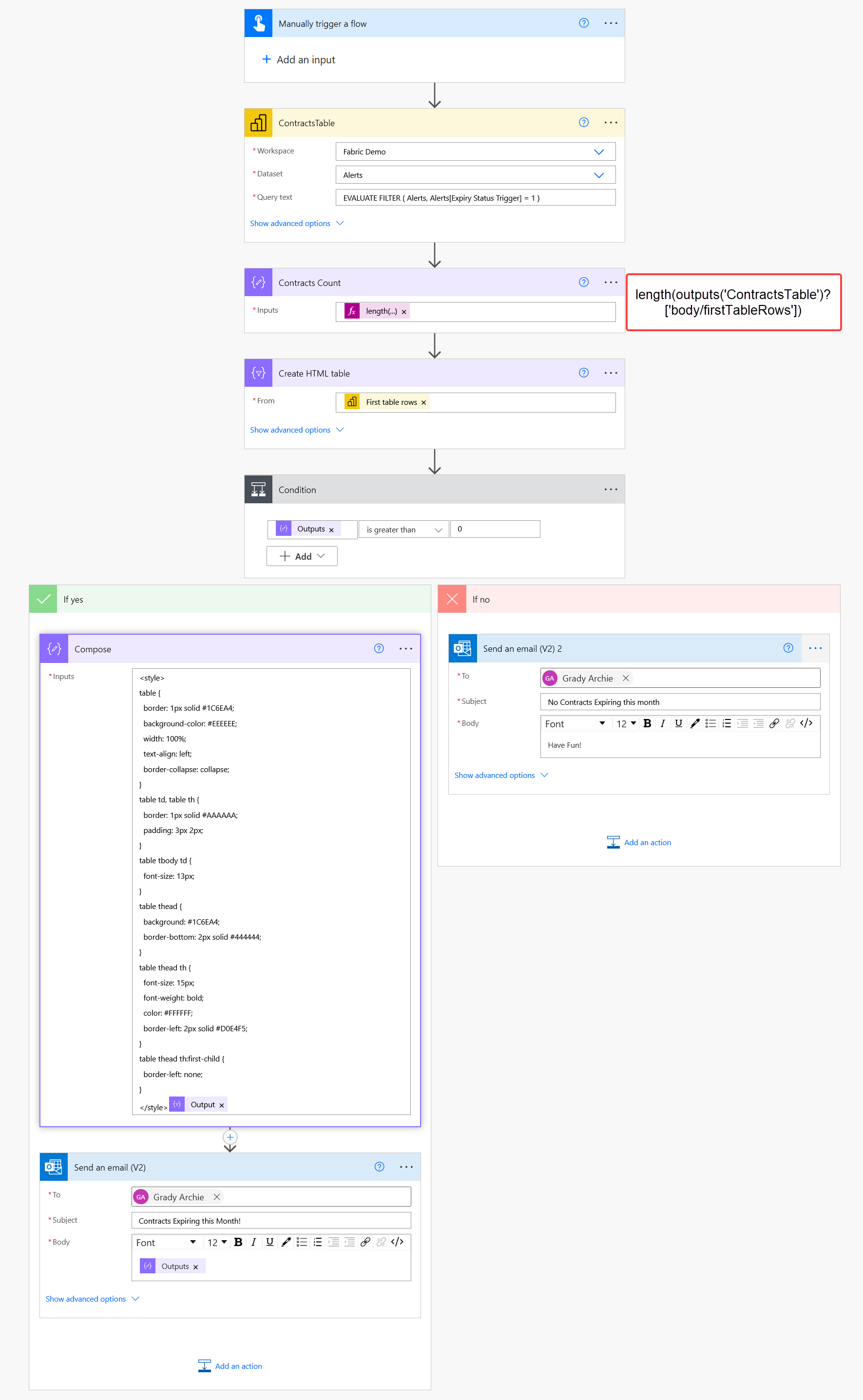
Task: Open help for Send an email (V2)
Action: tap(379, 1167)
